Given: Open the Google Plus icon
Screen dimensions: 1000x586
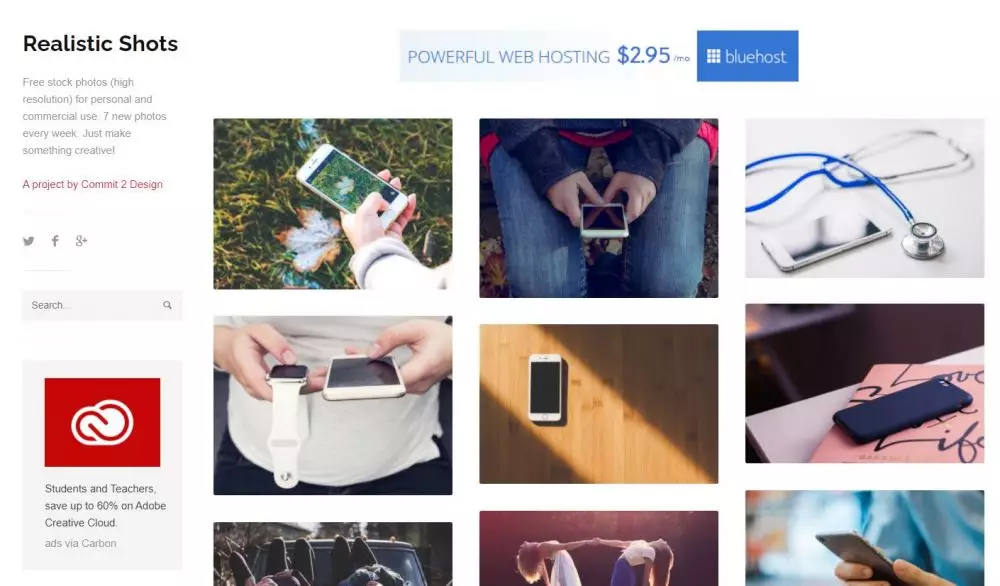Looking at the screenshot, I should point(81,241).
